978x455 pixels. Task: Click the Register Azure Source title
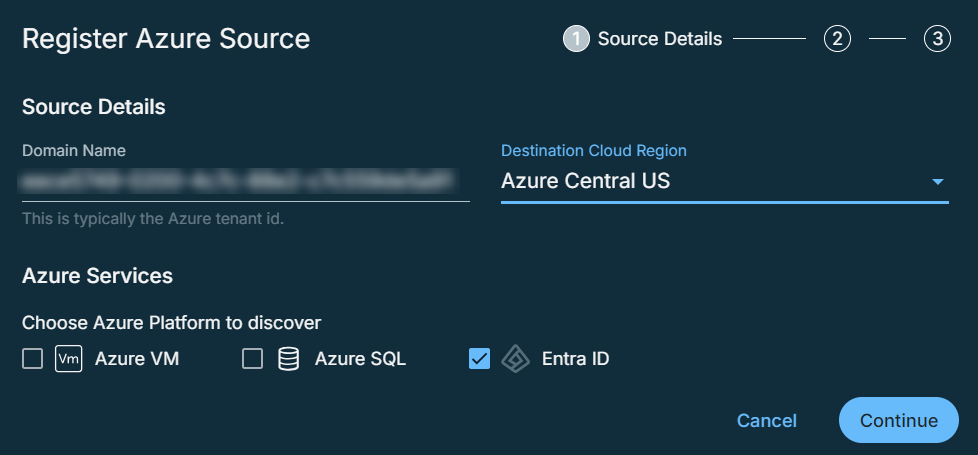[166, 39]
